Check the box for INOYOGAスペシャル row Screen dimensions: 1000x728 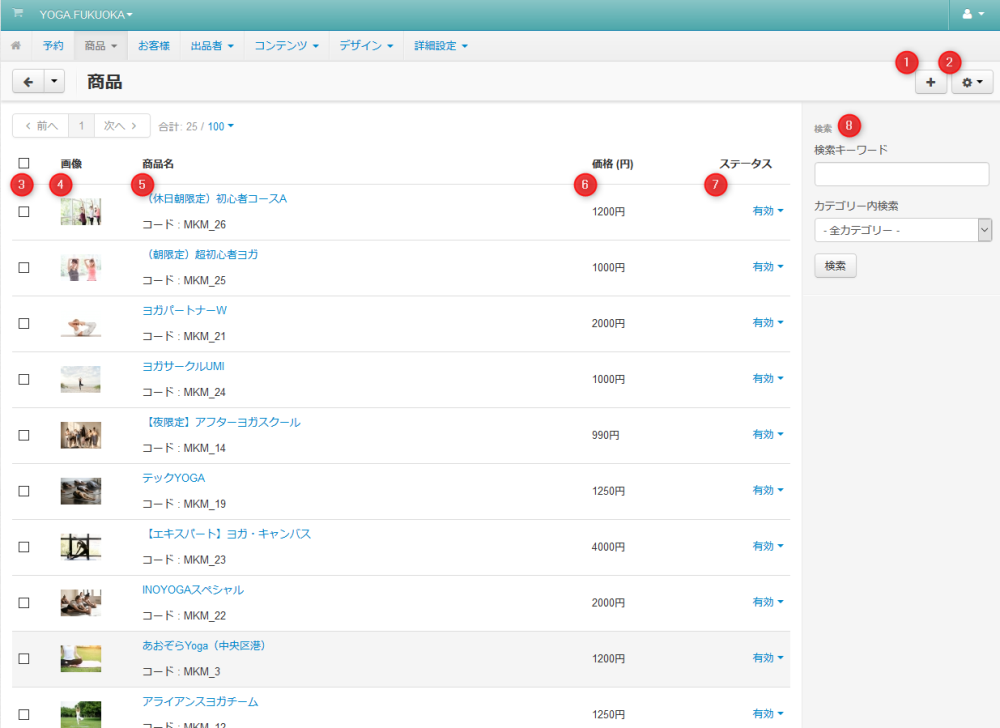click(x=24, y=602)
